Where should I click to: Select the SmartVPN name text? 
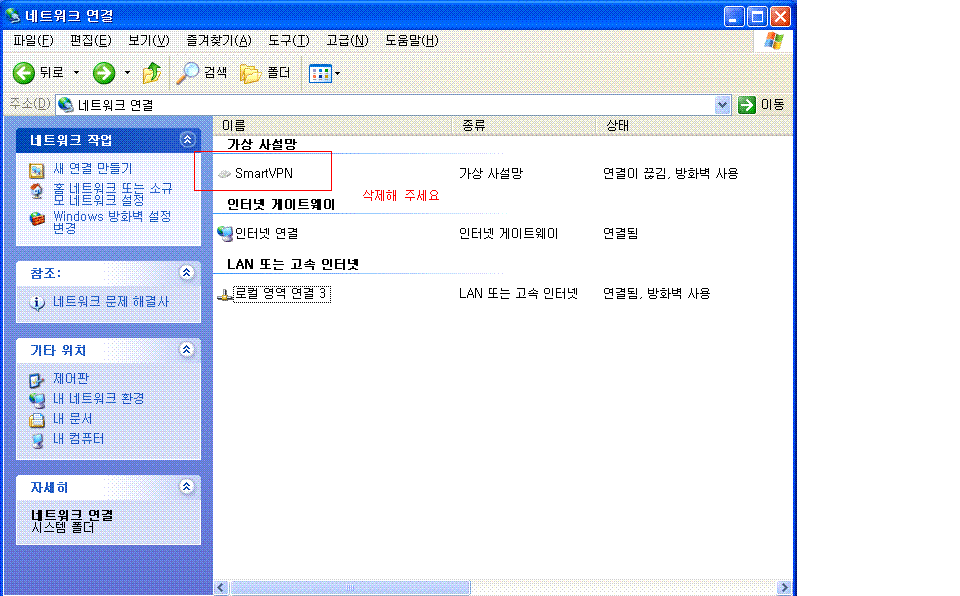click(x=264, y=174)
